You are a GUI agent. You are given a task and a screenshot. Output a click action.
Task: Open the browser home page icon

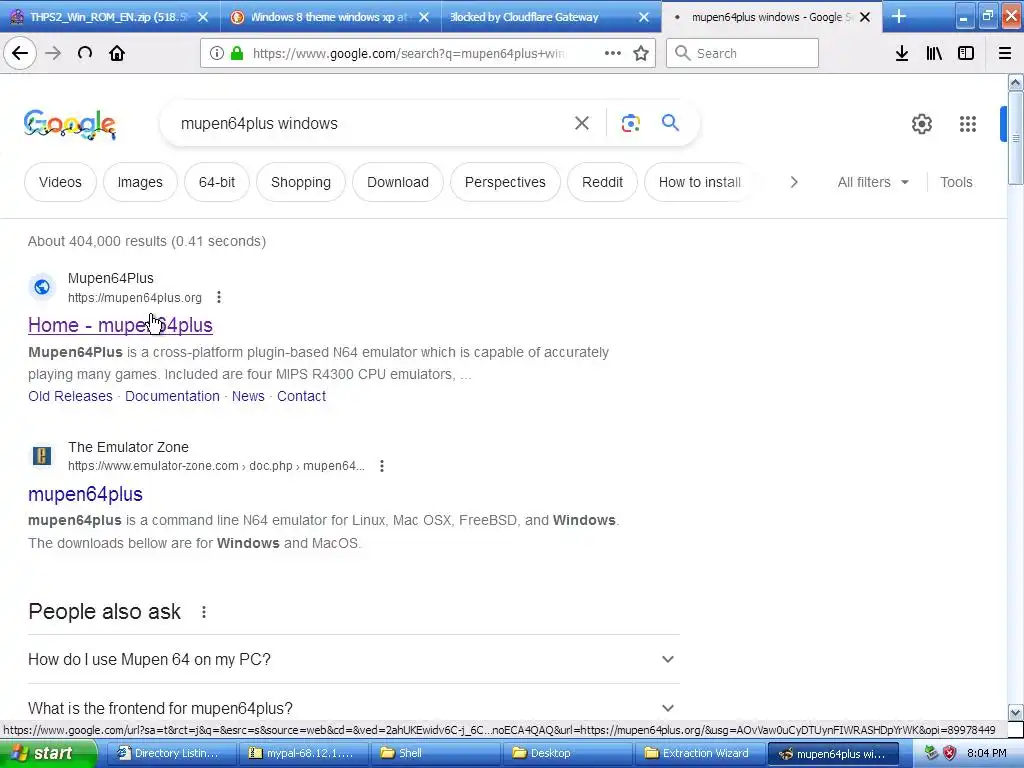click(x=117, y=53)
